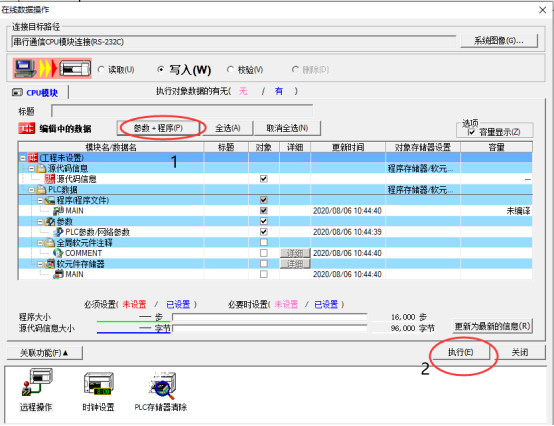Click the 执行(E) execute button
The width and height of the screenshot is (554, 426).
461,352
